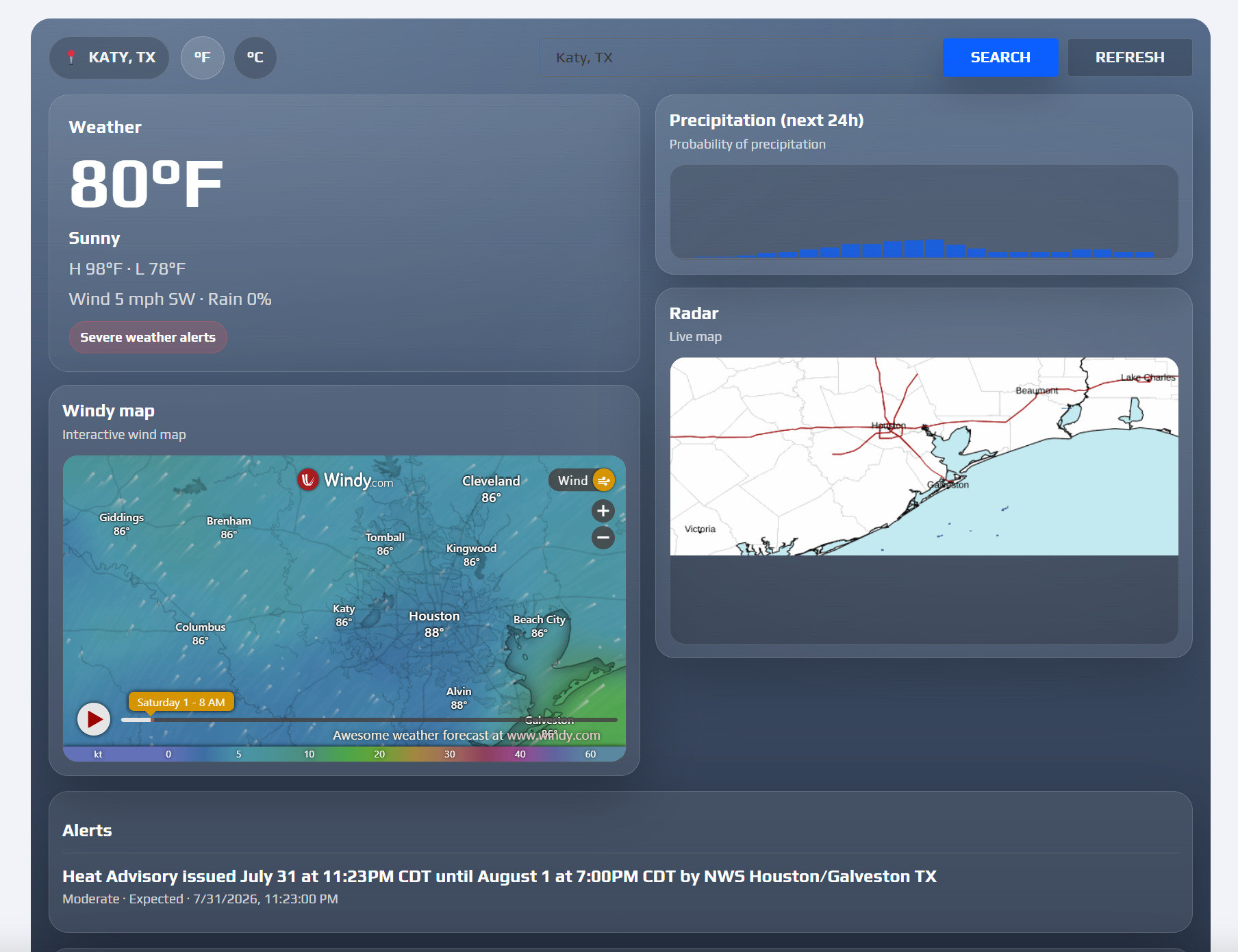Select Tomball 86° label on map
This screenshot has height=952, width=1238.
pos(385,544)
